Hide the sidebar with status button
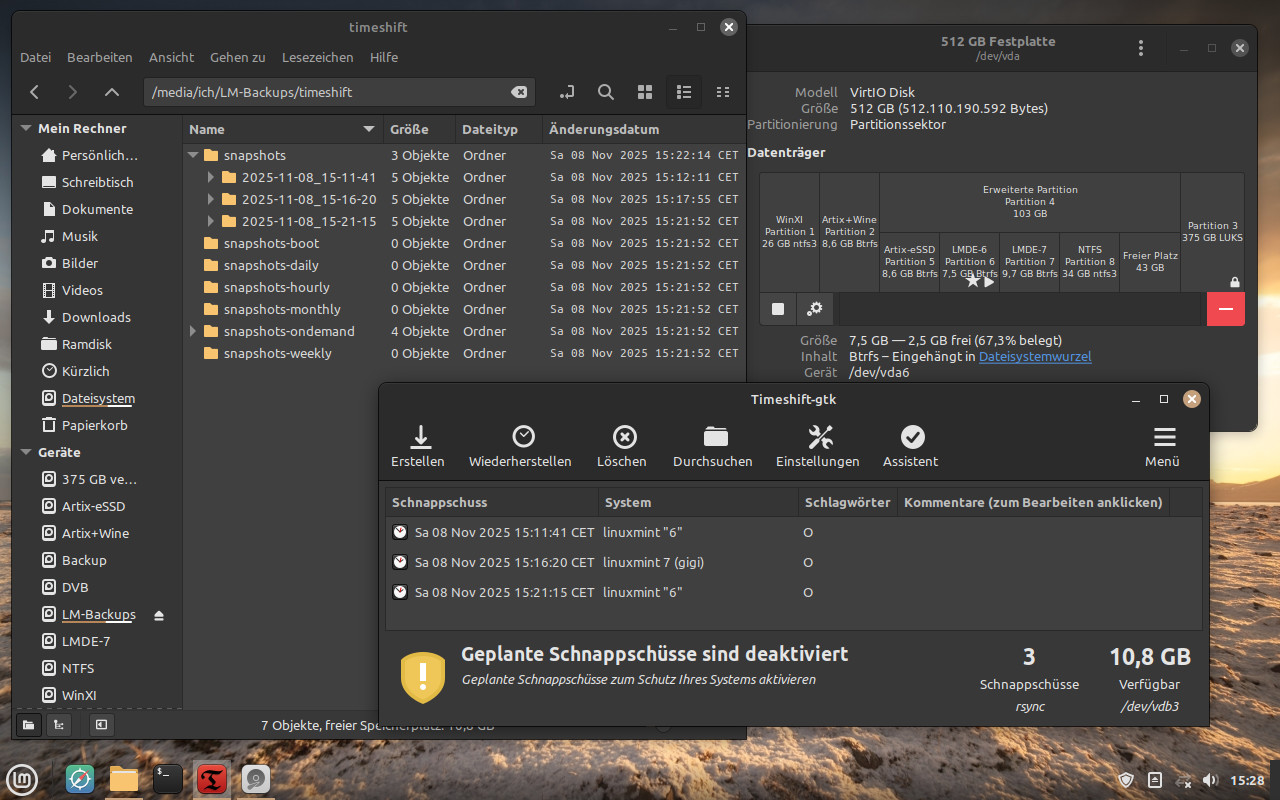This screenshot has width=1280, height=800. [x=100, y=724]
